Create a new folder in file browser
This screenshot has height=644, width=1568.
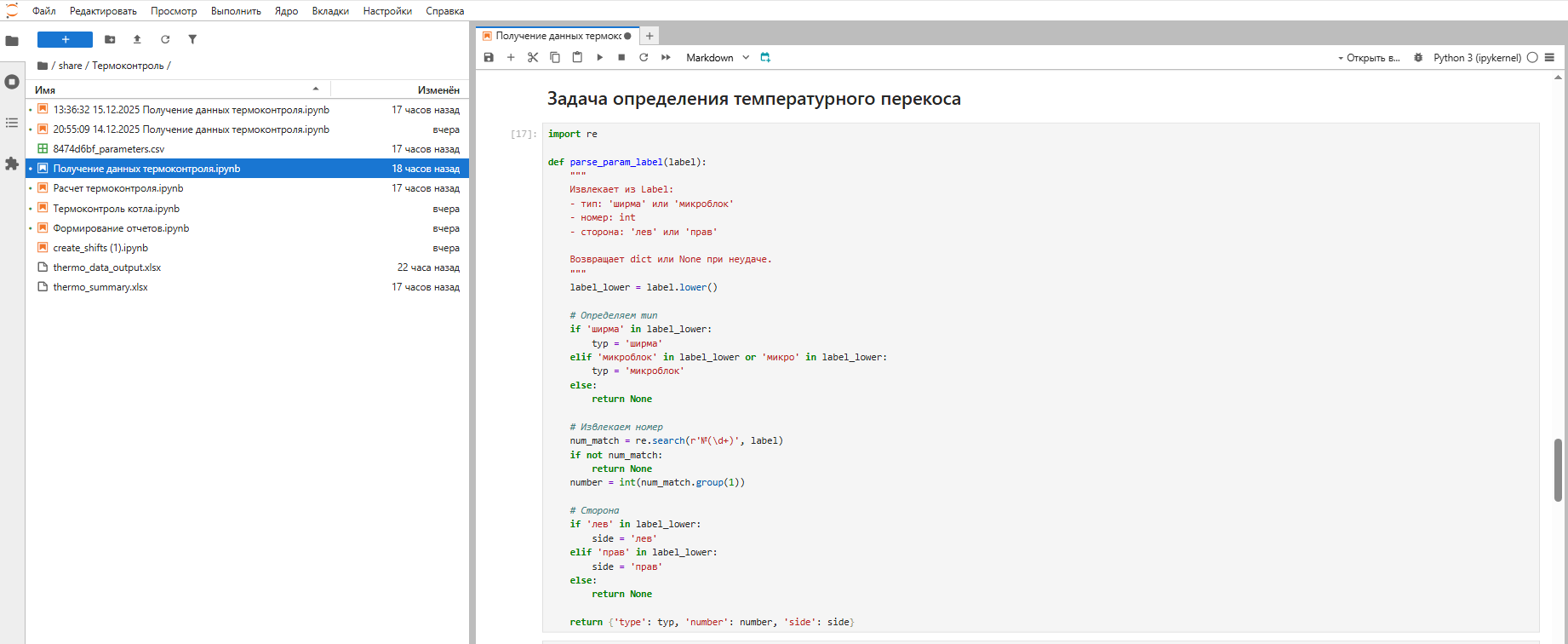(110, 40)
